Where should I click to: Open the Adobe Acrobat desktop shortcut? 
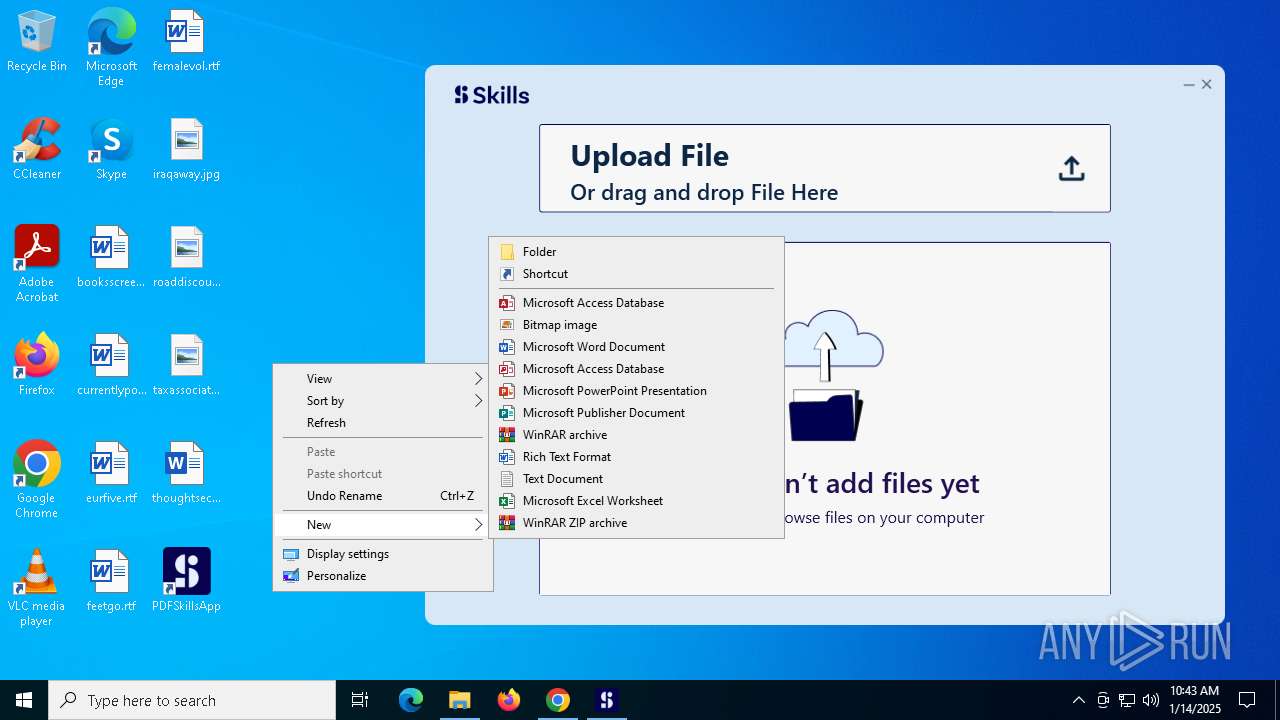point(37,263)
